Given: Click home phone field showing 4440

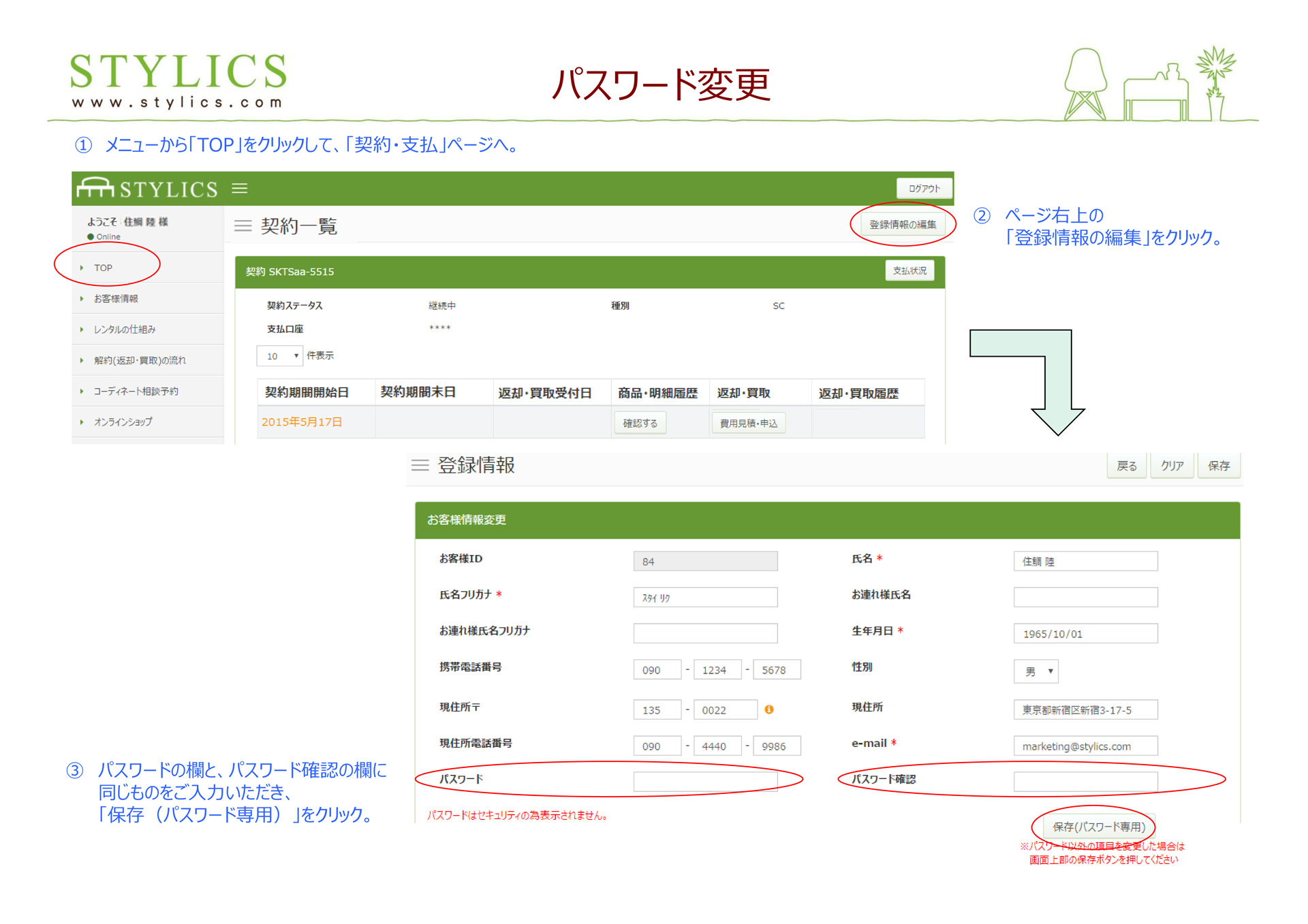Looking at the screenshot, I should [x=718, y=746].
